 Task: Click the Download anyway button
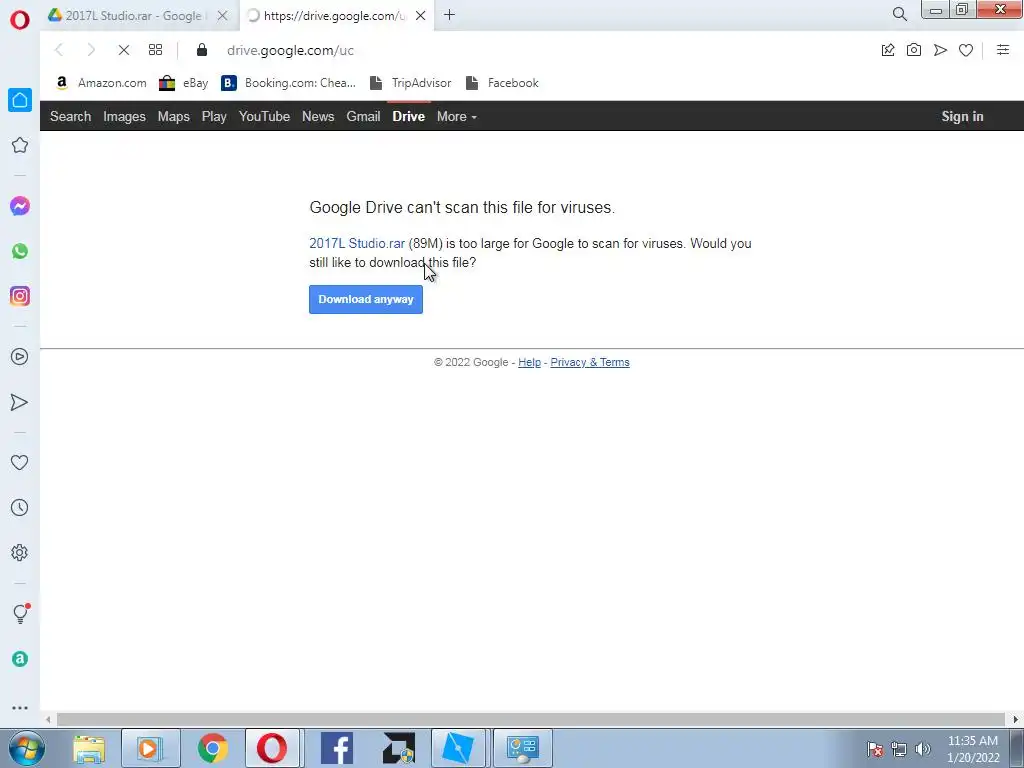366,299
